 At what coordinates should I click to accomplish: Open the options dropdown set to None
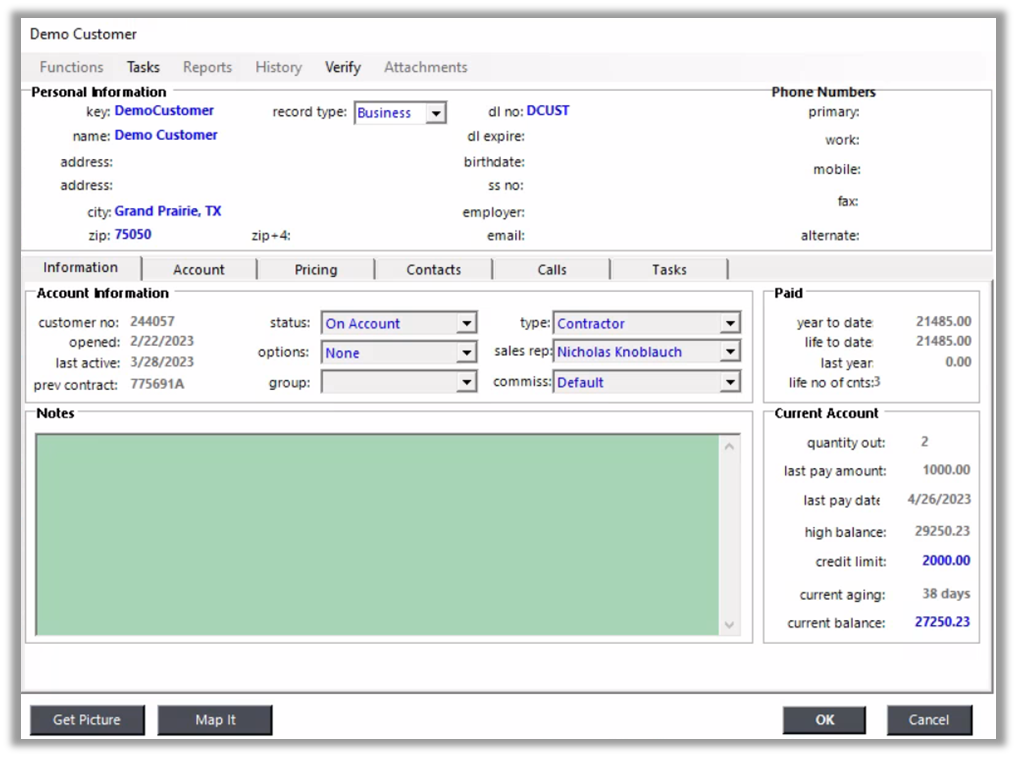pos(466,353)
